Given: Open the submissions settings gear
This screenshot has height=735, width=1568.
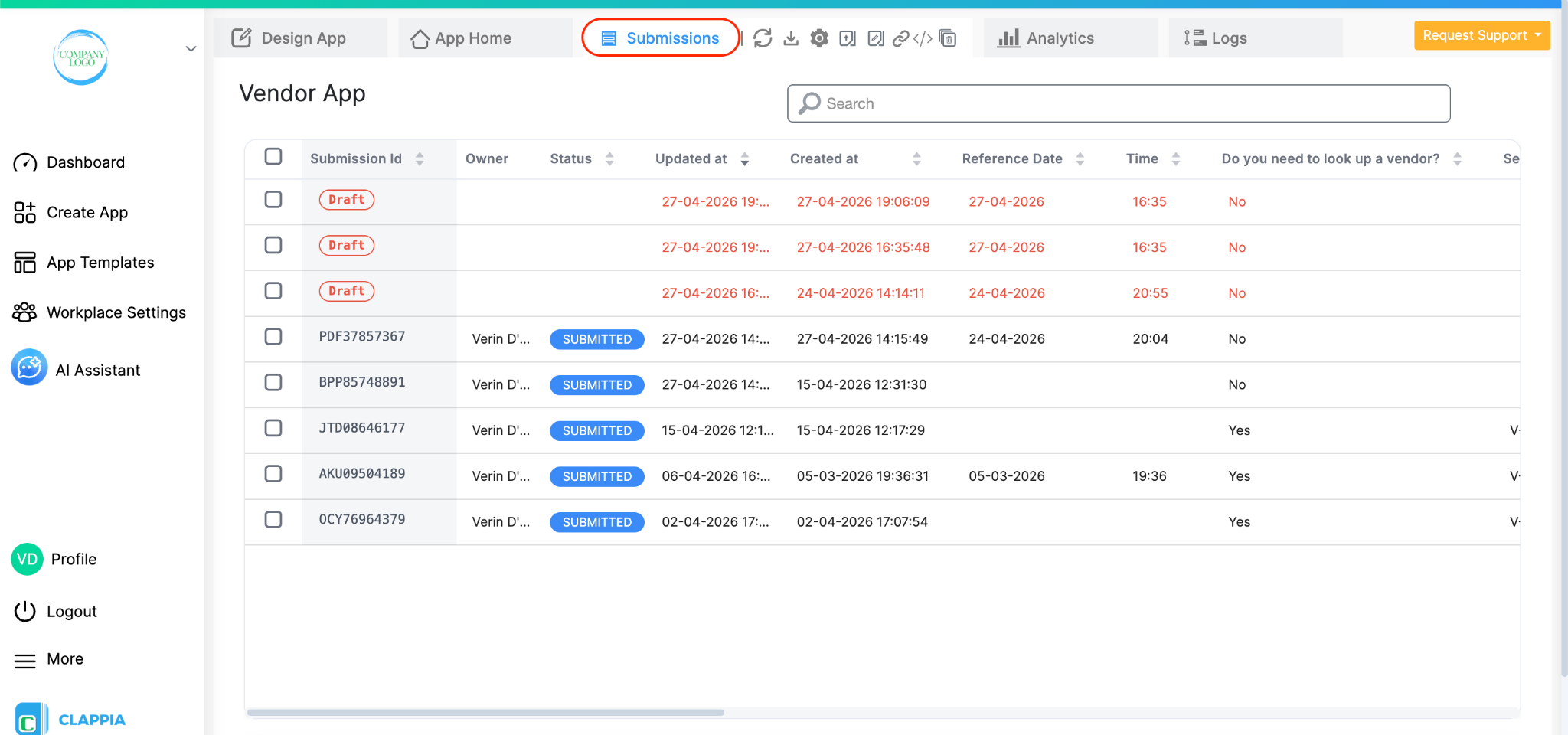Looking at the screenshot, I should (819, 38).
